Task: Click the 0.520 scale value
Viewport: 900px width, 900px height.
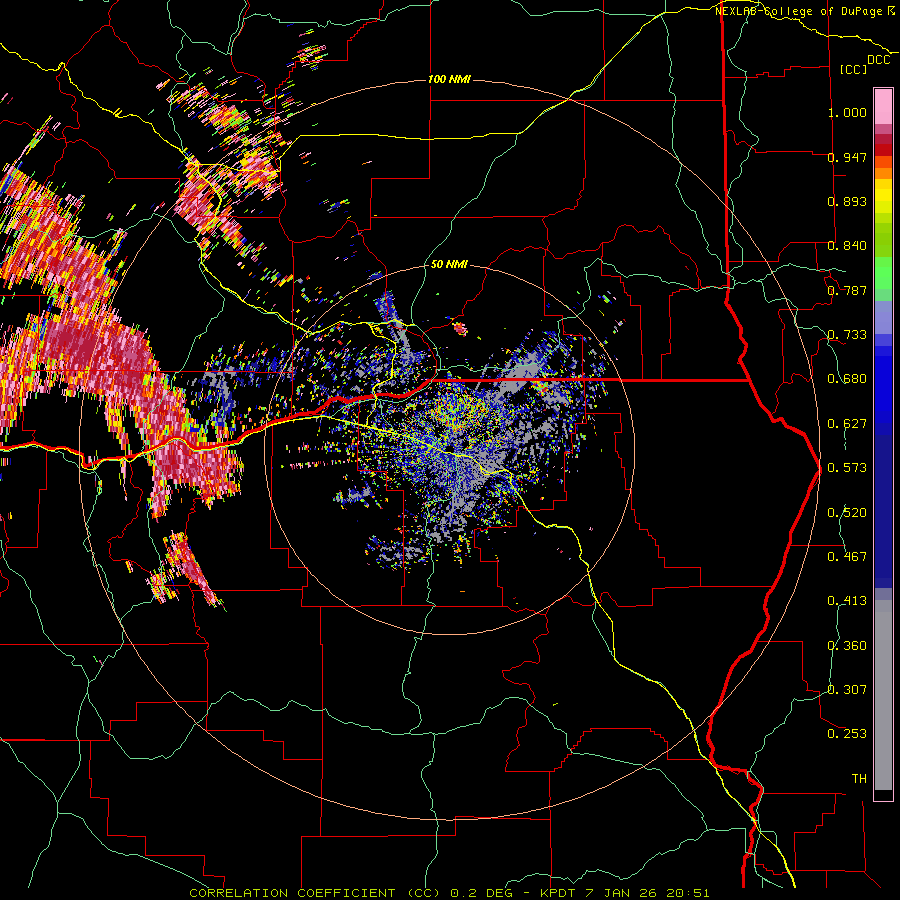Action: 847,513
